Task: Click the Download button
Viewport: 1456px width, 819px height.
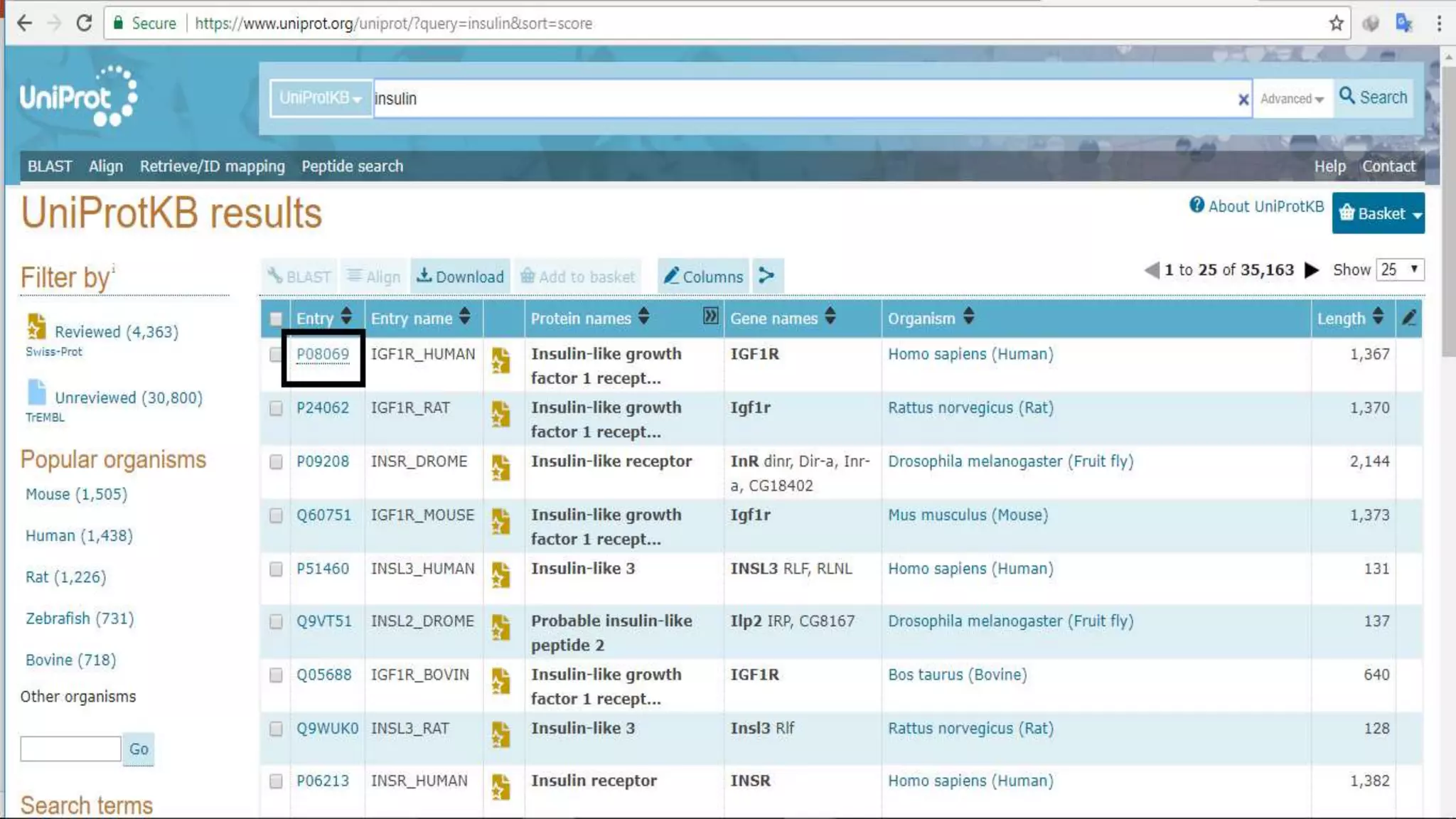Action: 460,277
